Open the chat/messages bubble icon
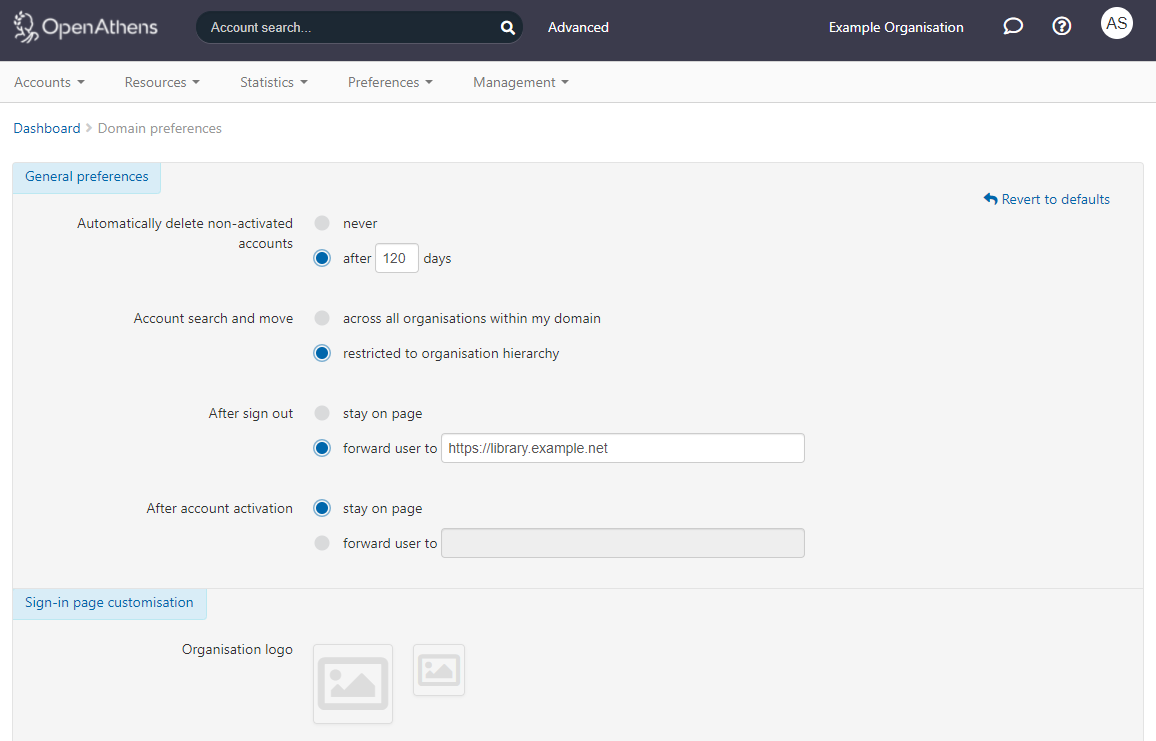 (x=1013, y=26)
